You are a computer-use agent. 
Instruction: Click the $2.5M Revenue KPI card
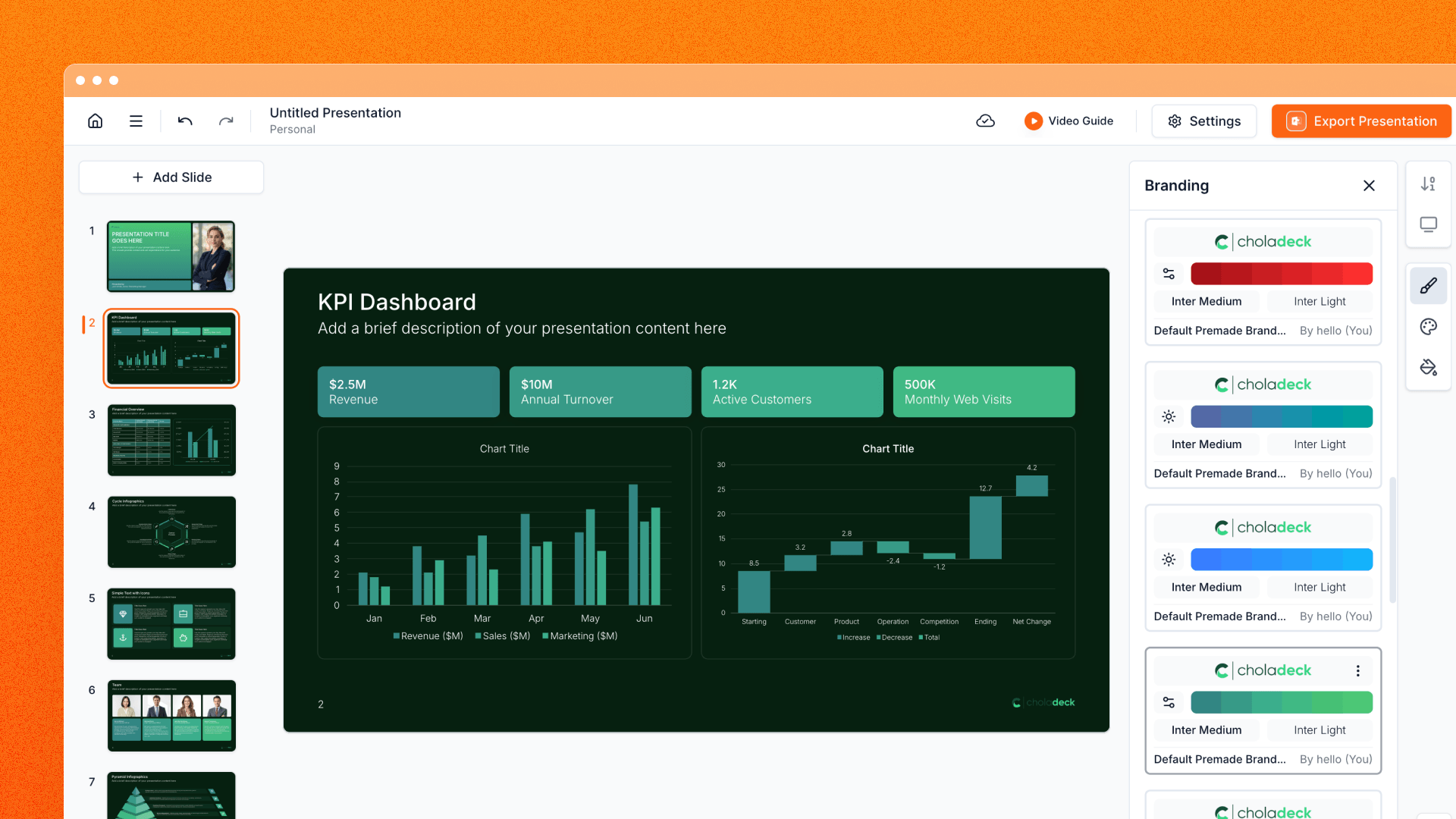409,392
